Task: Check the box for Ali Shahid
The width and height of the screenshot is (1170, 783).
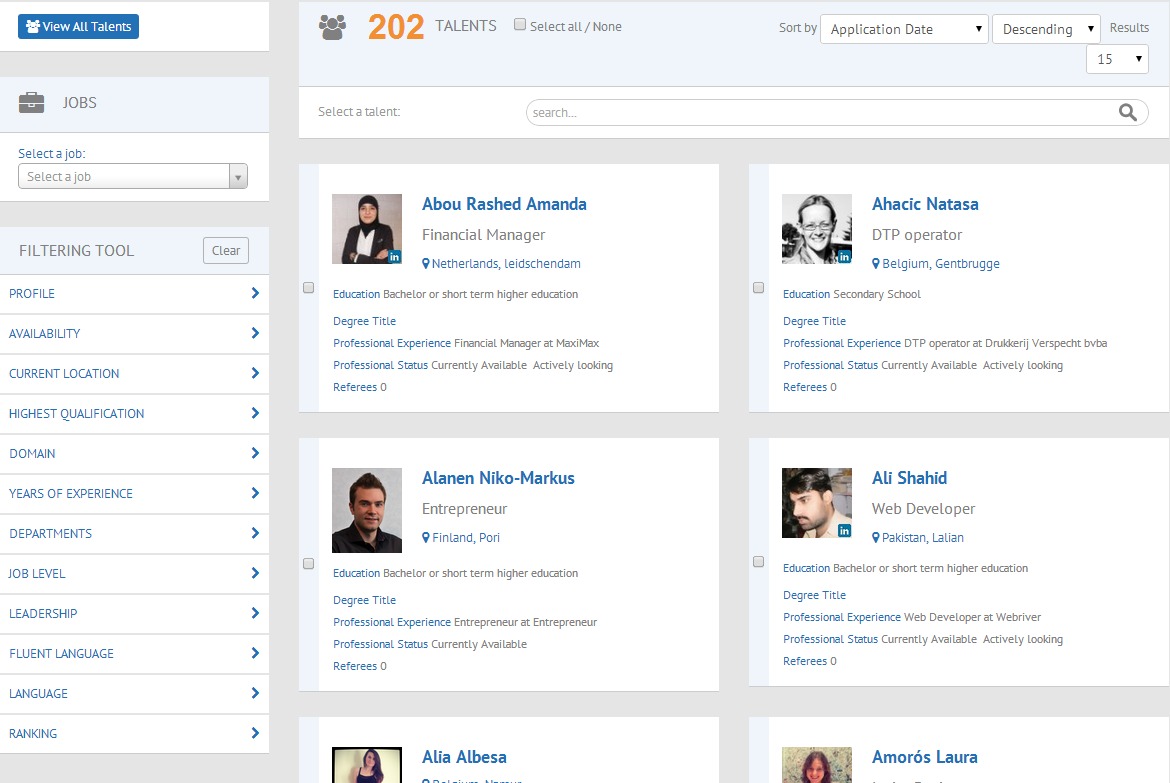Action: point(759,562)
